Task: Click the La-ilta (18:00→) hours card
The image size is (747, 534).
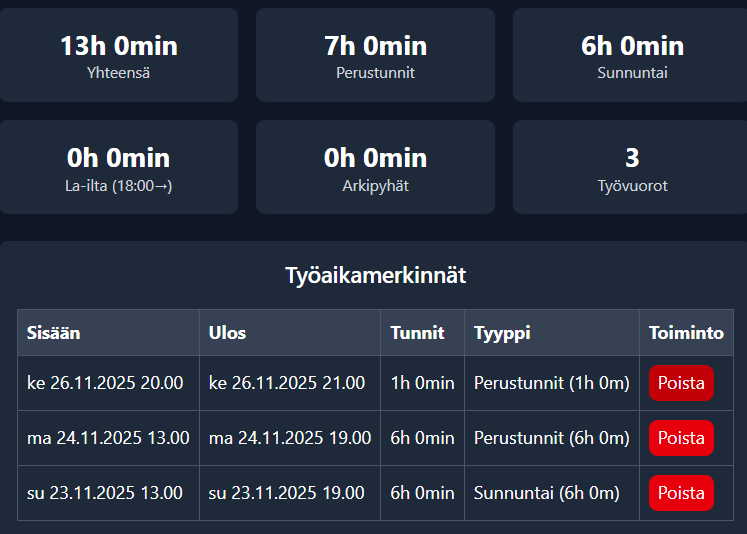Action: click(119, 168)
